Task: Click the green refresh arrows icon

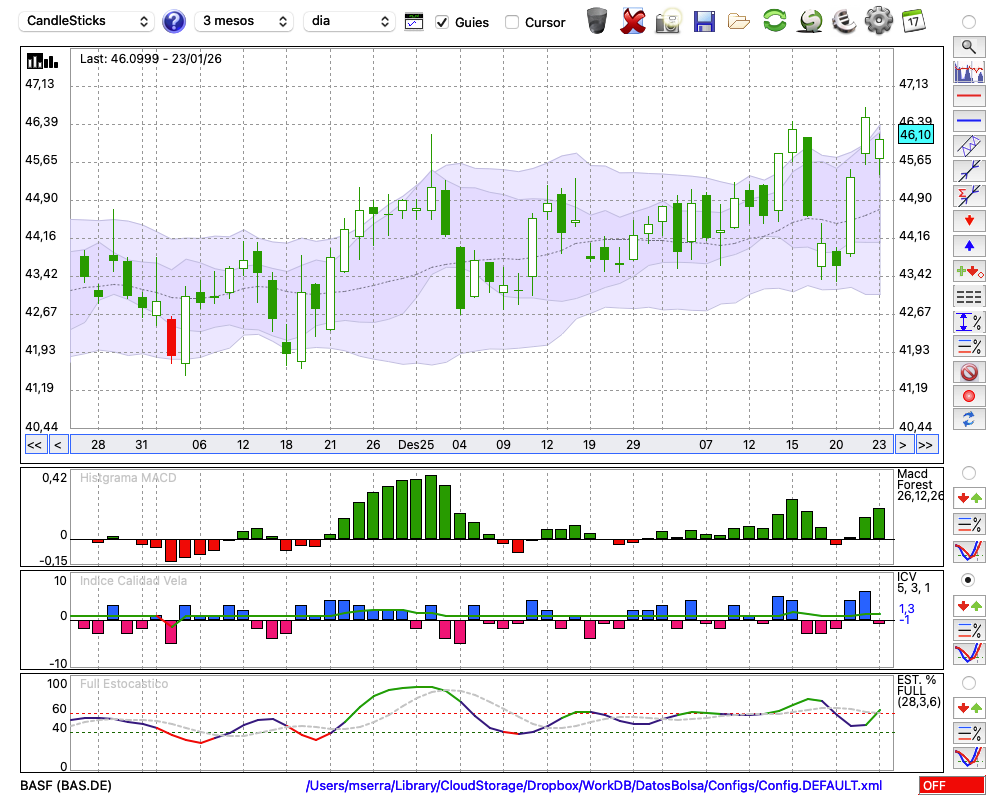Action: pos(774,21)
